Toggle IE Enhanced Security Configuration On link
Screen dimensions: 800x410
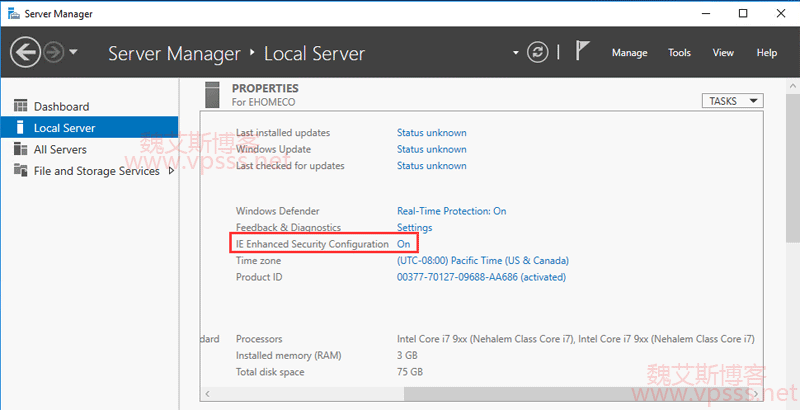[404, 244]
